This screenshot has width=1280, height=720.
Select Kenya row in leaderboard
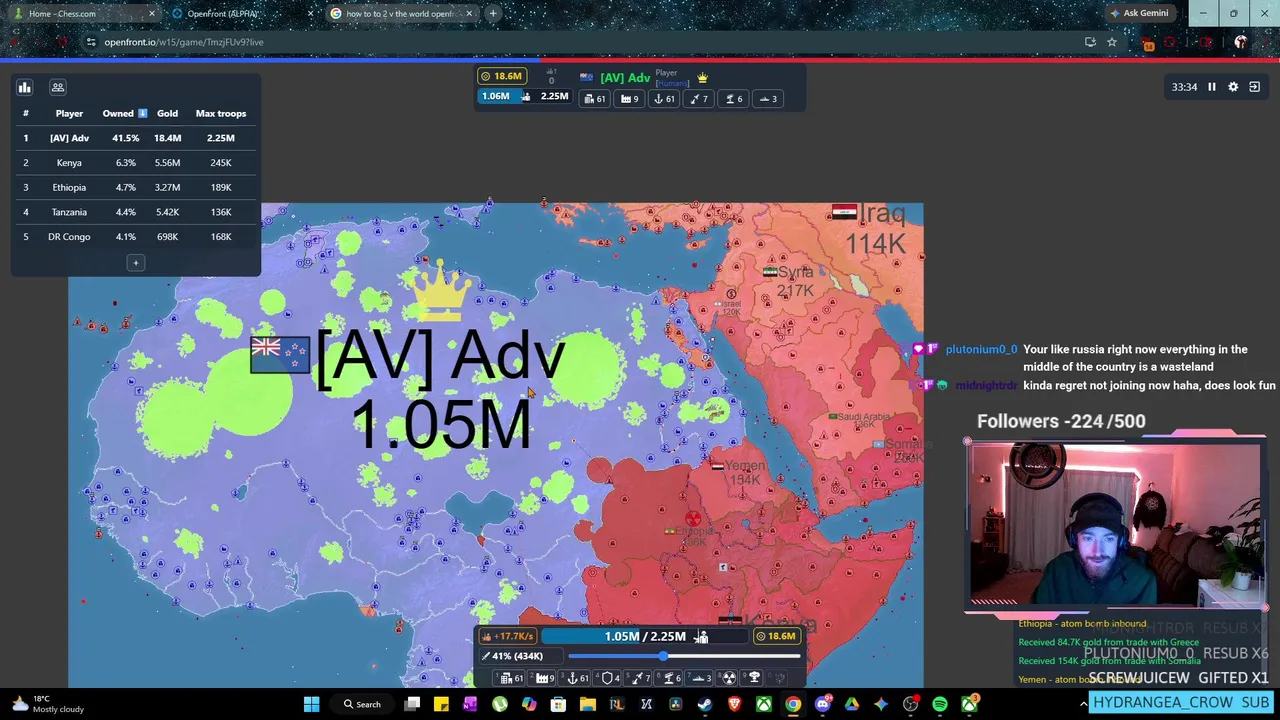tap(135, 163)
